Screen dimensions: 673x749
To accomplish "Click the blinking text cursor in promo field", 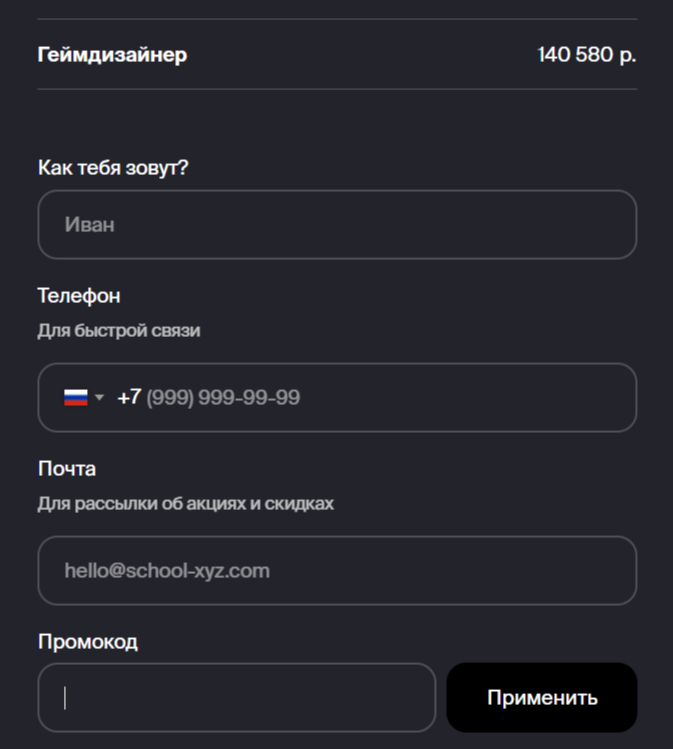I will tap(65, 698).
